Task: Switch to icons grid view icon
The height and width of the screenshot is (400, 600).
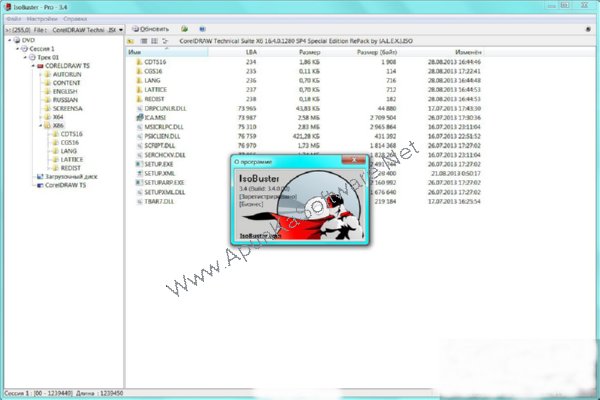Action: click(x=154, y=41)
